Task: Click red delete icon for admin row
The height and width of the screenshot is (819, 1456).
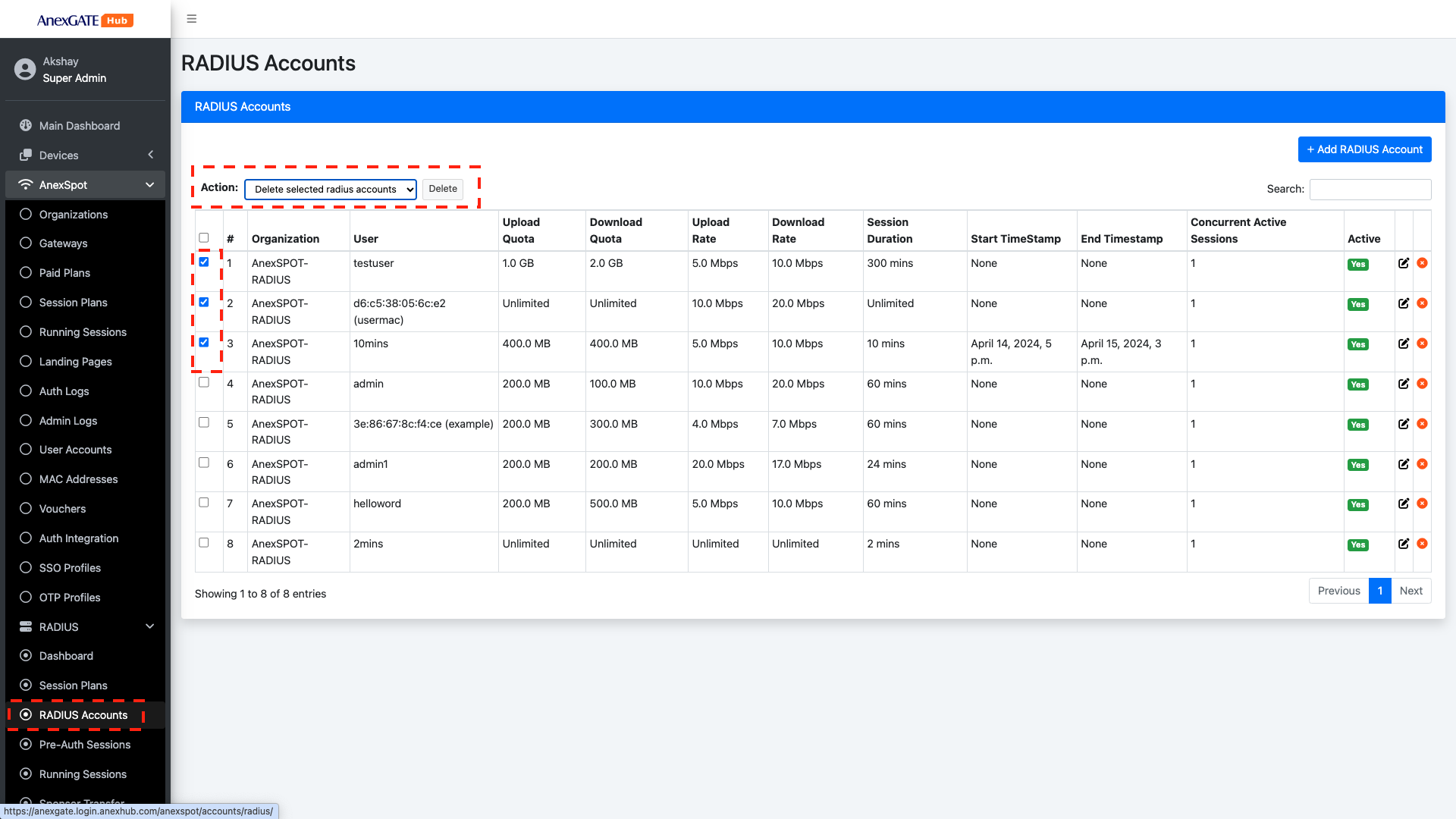Action: click(x=1422, y=384)
